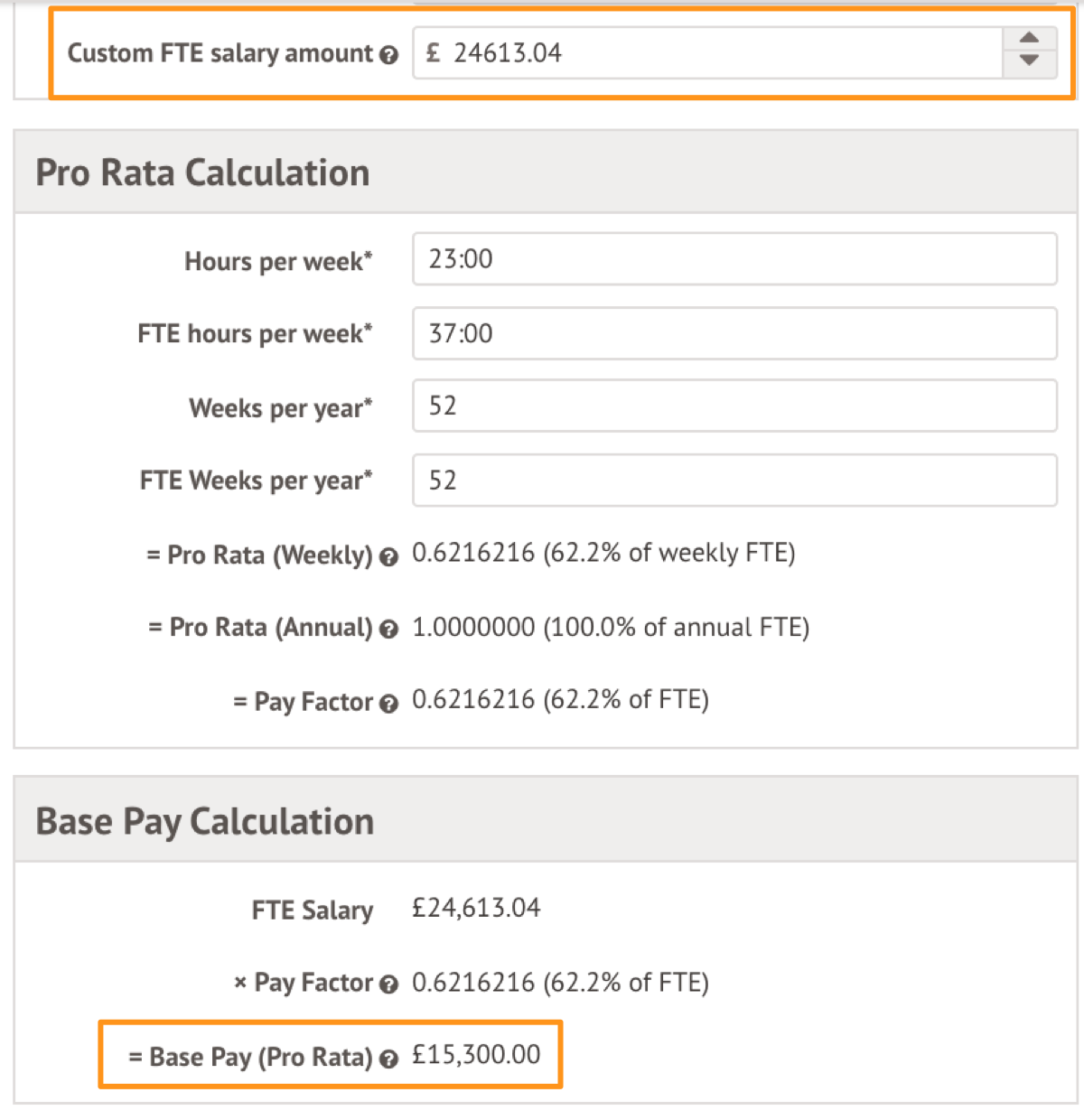Click the £15,300.00 base pay value
1084x1120 pixels.
tap(476, 1055)
